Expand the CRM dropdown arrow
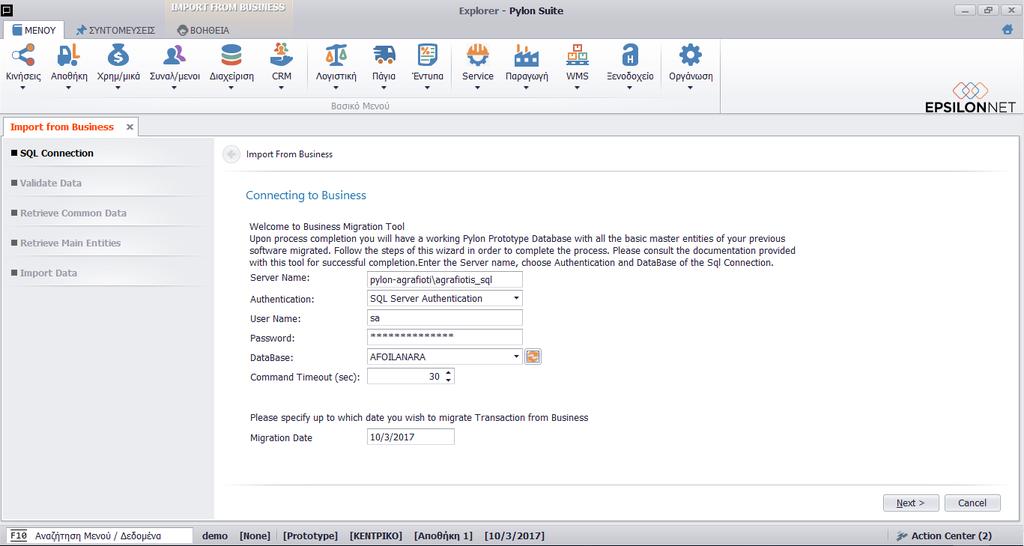Image resolution: width=1024 pixels, height=546 pixels. 281,88
